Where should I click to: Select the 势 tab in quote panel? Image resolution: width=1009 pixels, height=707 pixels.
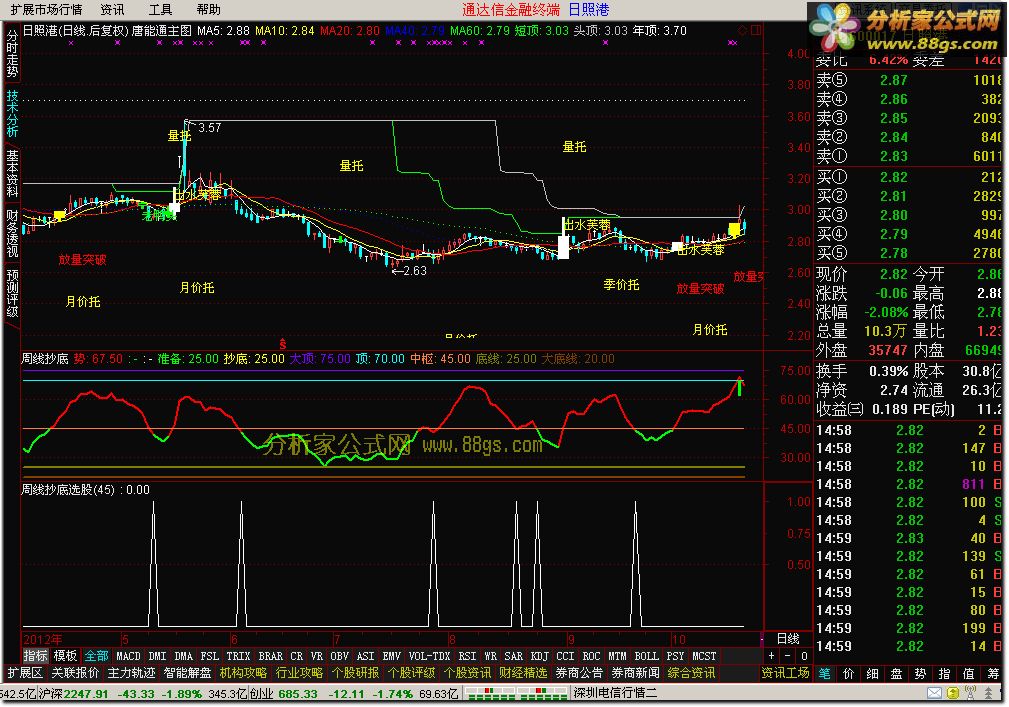coord(920,673)
